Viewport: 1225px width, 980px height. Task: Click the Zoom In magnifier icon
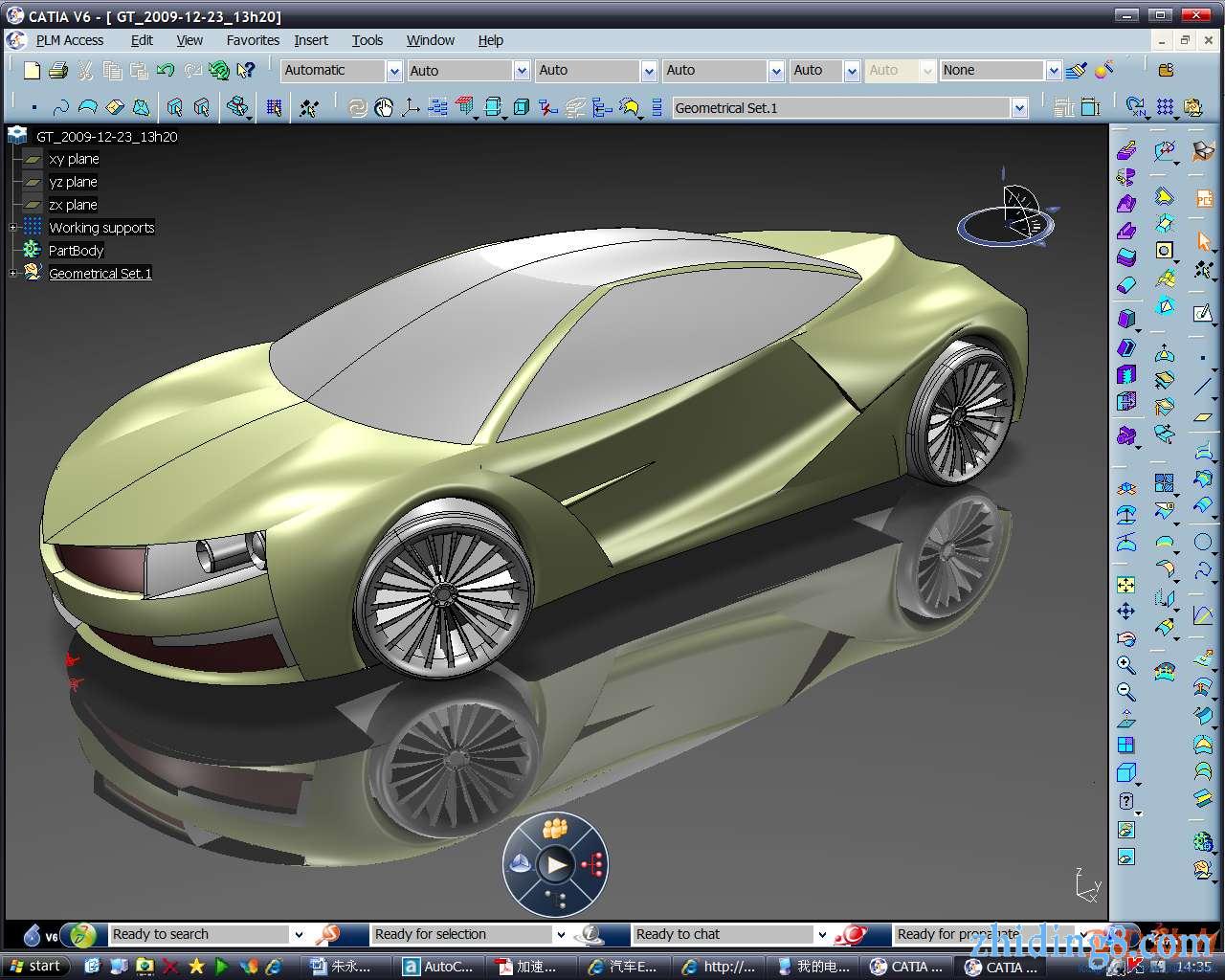[1125, 665]
